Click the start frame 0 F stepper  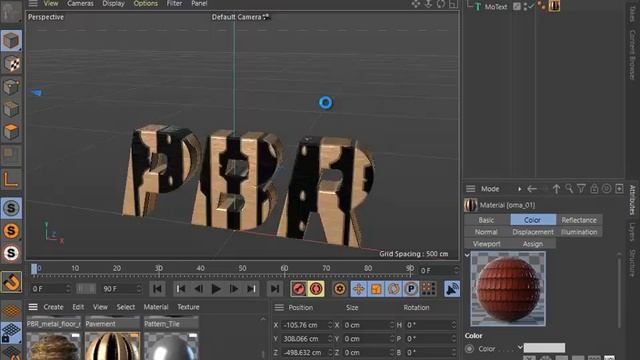68,289
